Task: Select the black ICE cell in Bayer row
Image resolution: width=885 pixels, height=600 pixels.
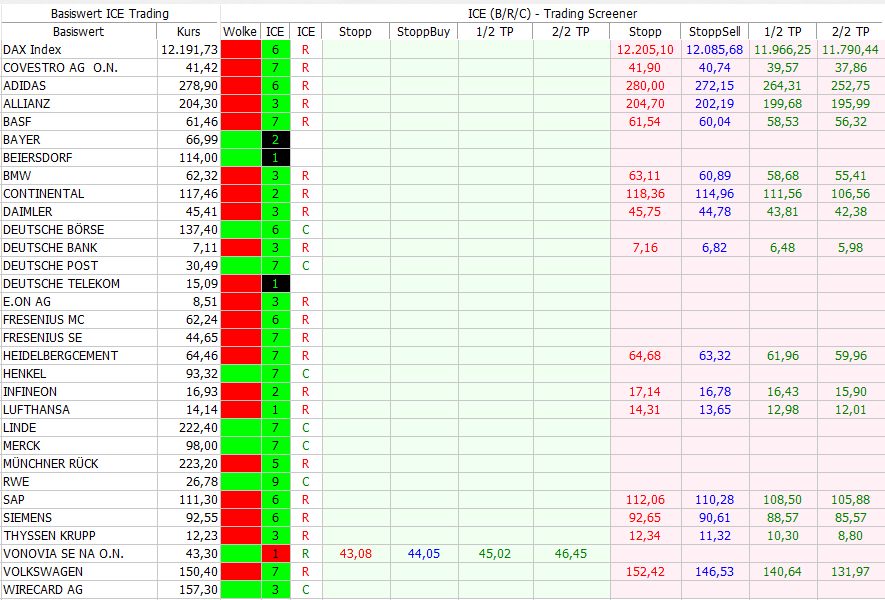Action: 275,140
